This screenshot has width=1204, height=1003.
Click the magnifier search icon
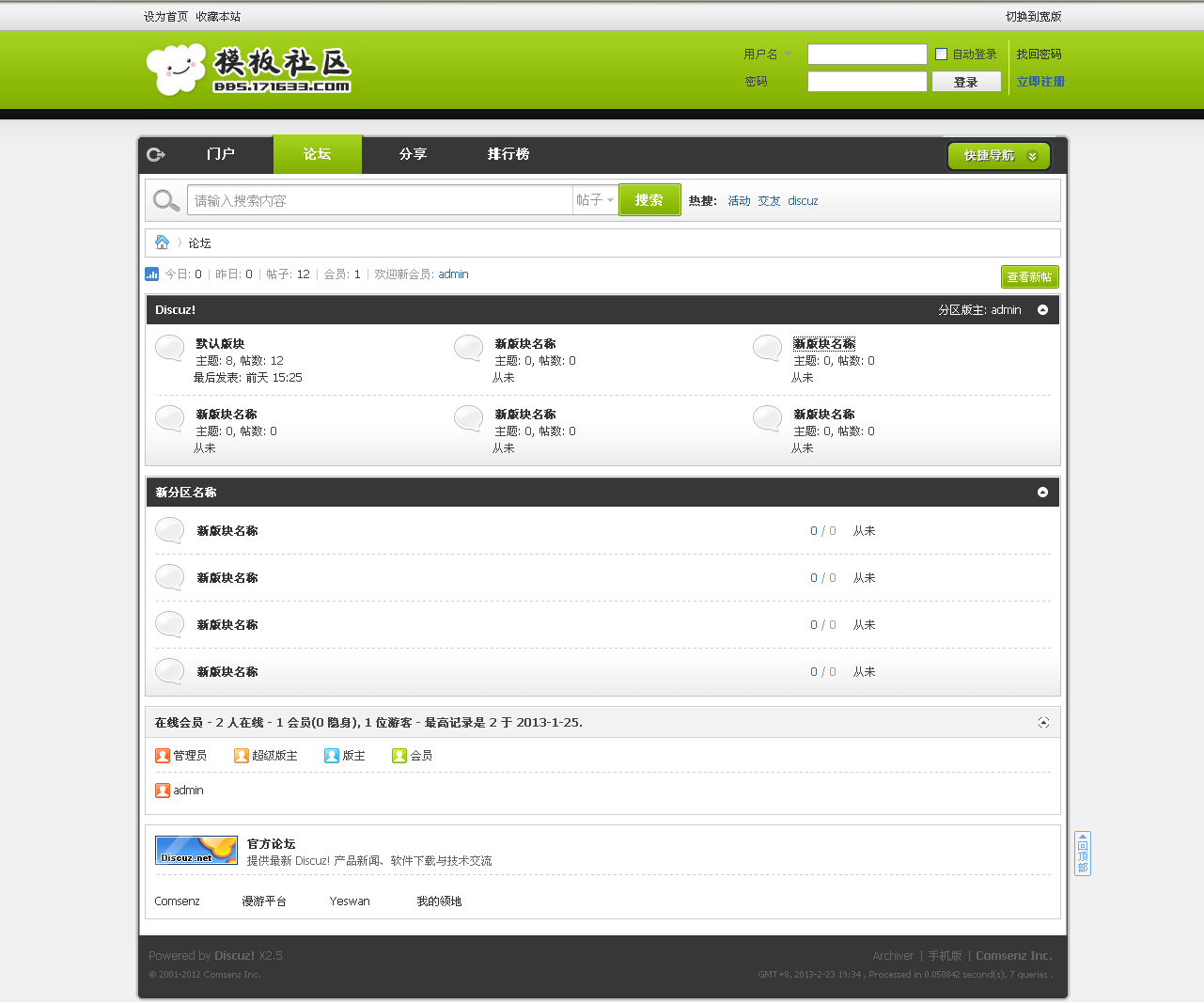[x=166, y=200]
